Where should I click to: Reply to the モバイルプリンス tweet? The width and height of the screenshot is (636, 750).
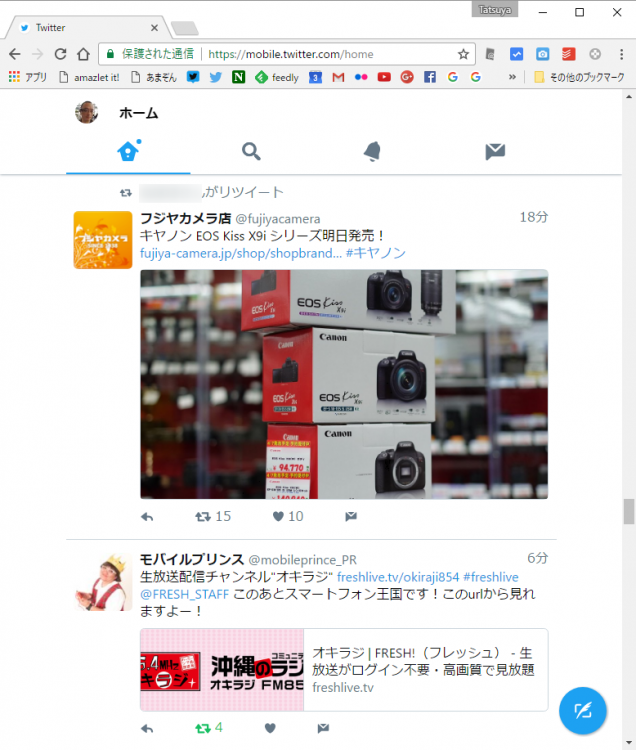pyautogui.click(x=147, y=728)
